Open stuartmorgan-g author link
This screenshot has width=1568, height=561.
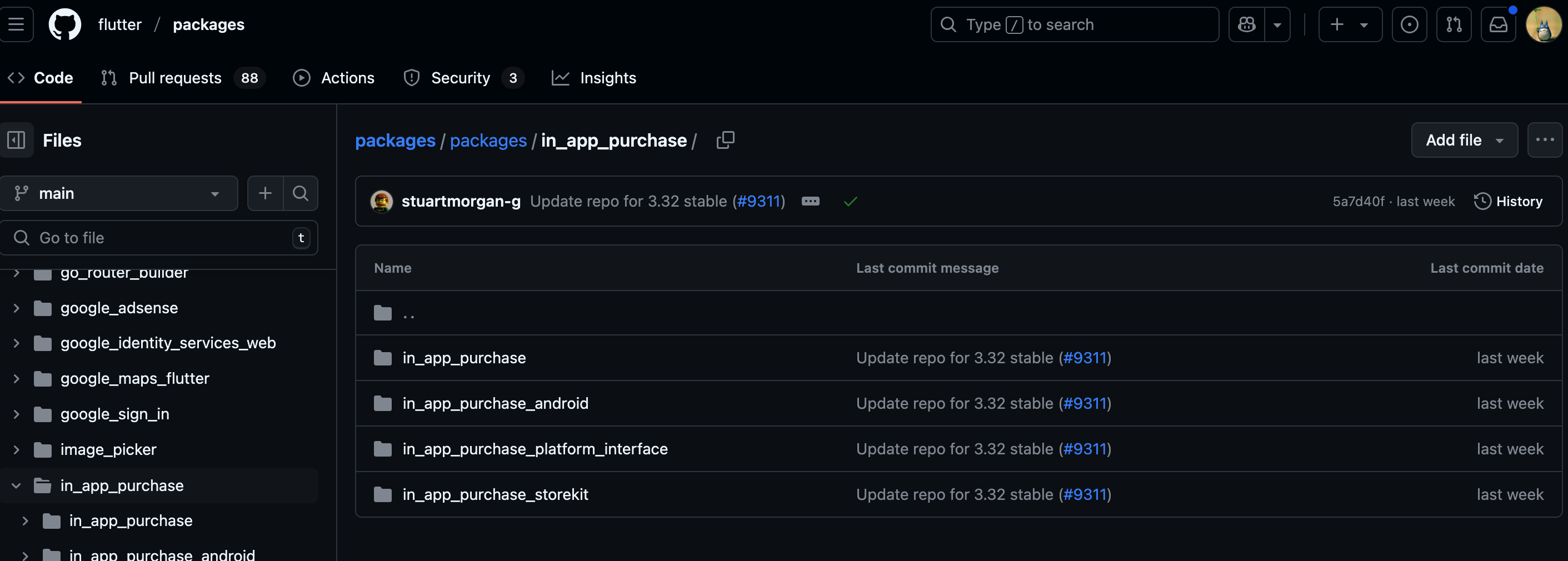[461, 202]
